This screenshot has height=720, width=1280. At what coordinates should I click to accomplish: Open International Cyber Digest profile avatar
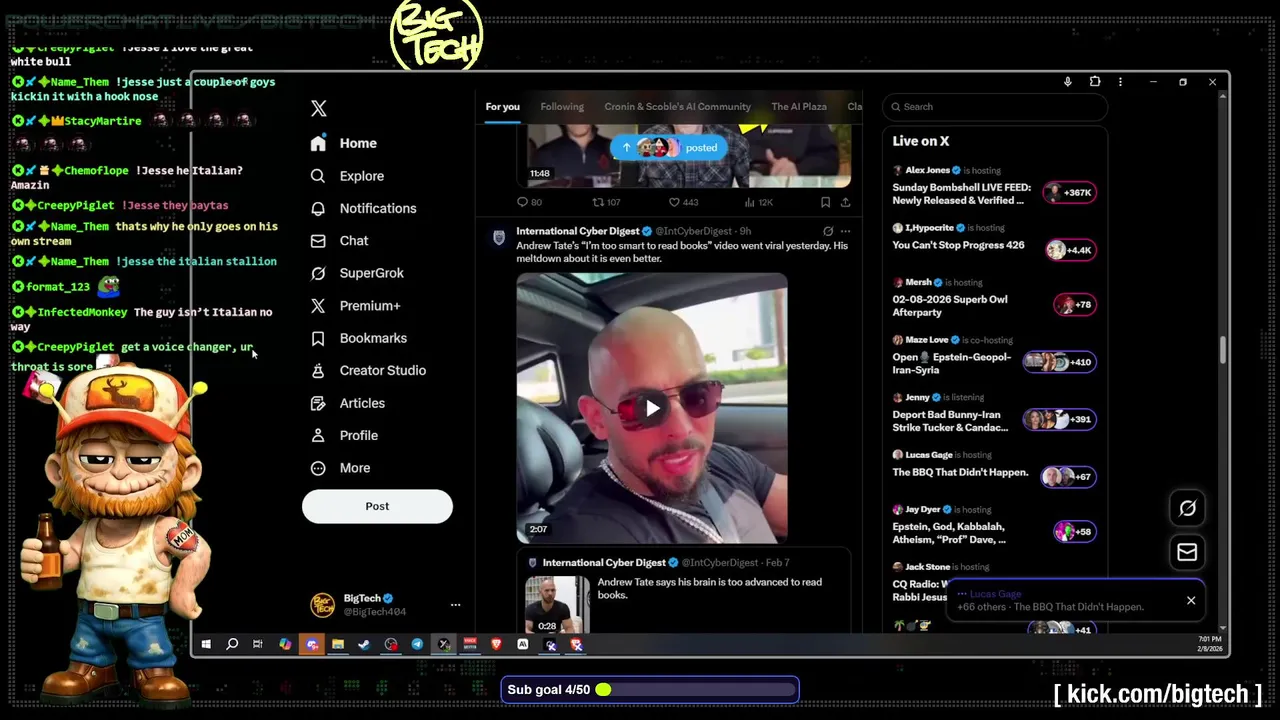coord(499,237)
